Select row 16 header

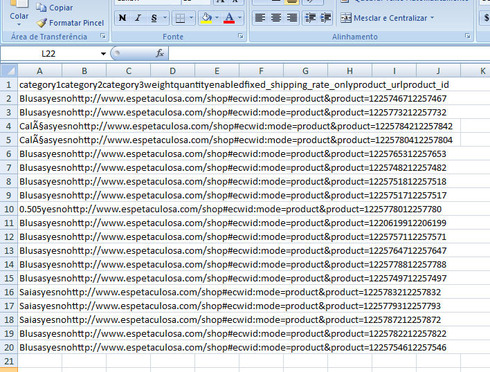tap(9, 292)
